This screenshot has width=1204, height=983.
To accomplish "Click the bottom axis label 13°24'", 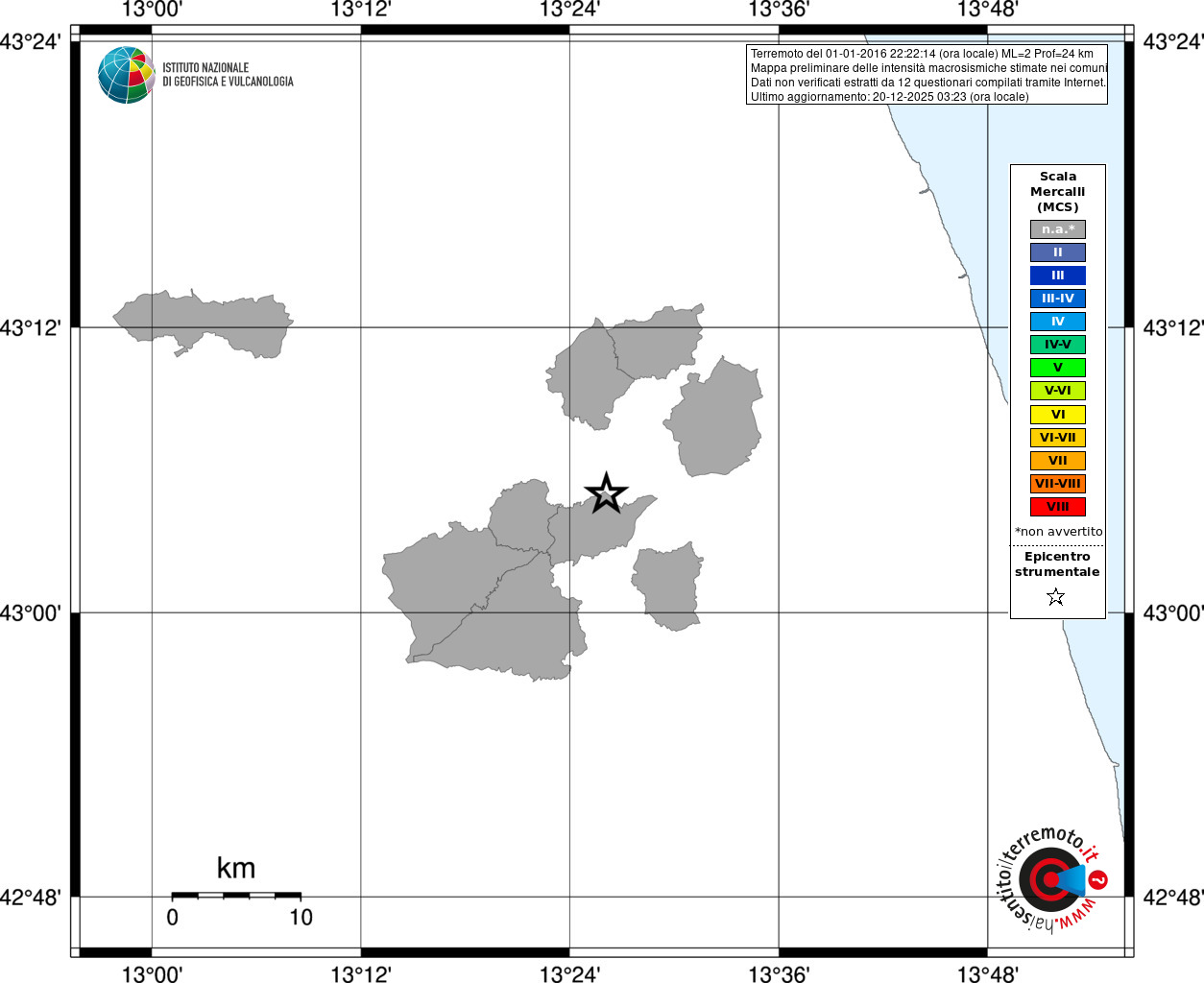I will click(x=570, y=973).
